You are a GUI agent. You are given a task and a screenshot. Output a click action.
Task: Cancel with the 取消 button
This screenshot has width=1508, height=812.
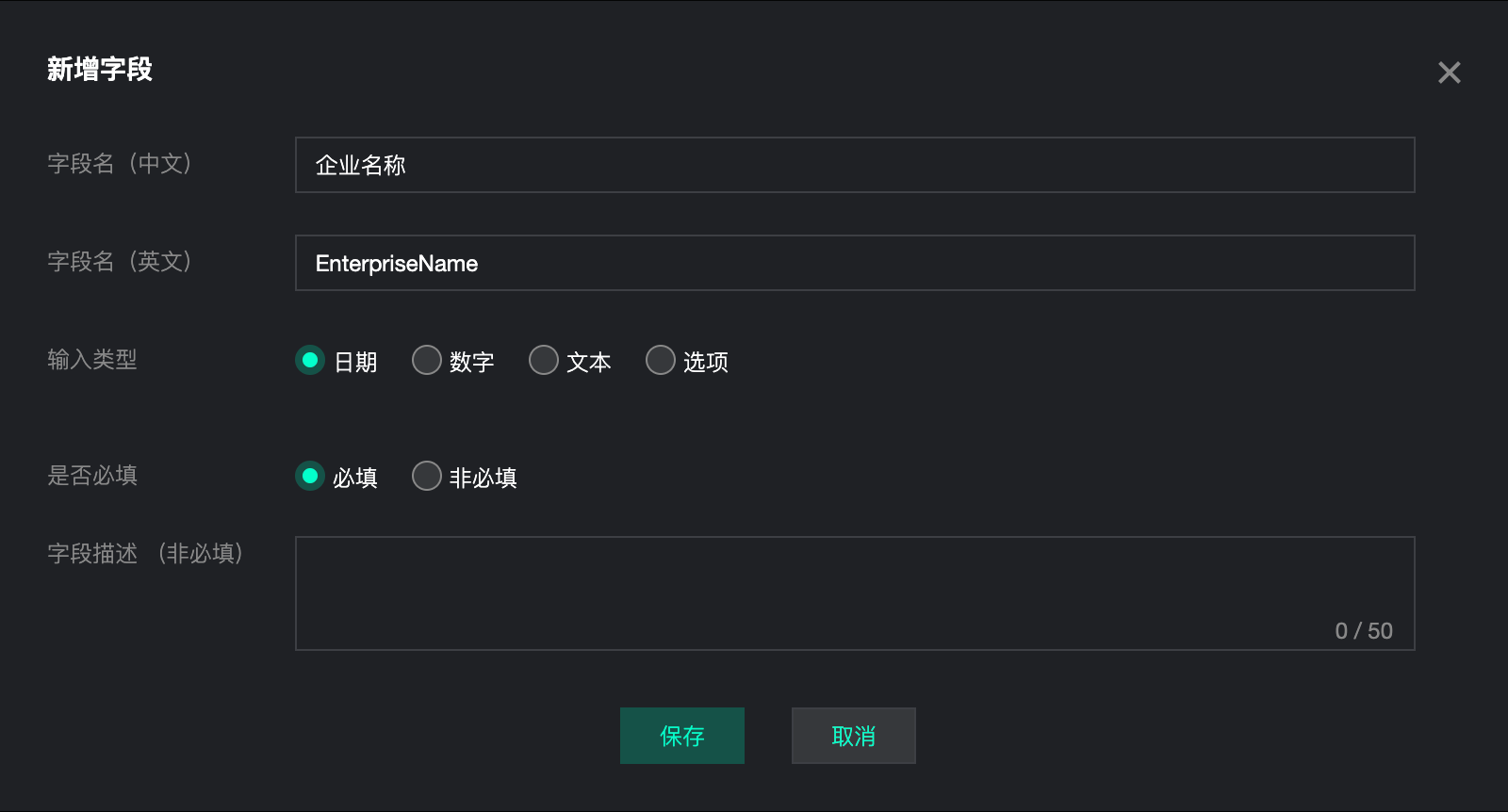click(853, 736)
